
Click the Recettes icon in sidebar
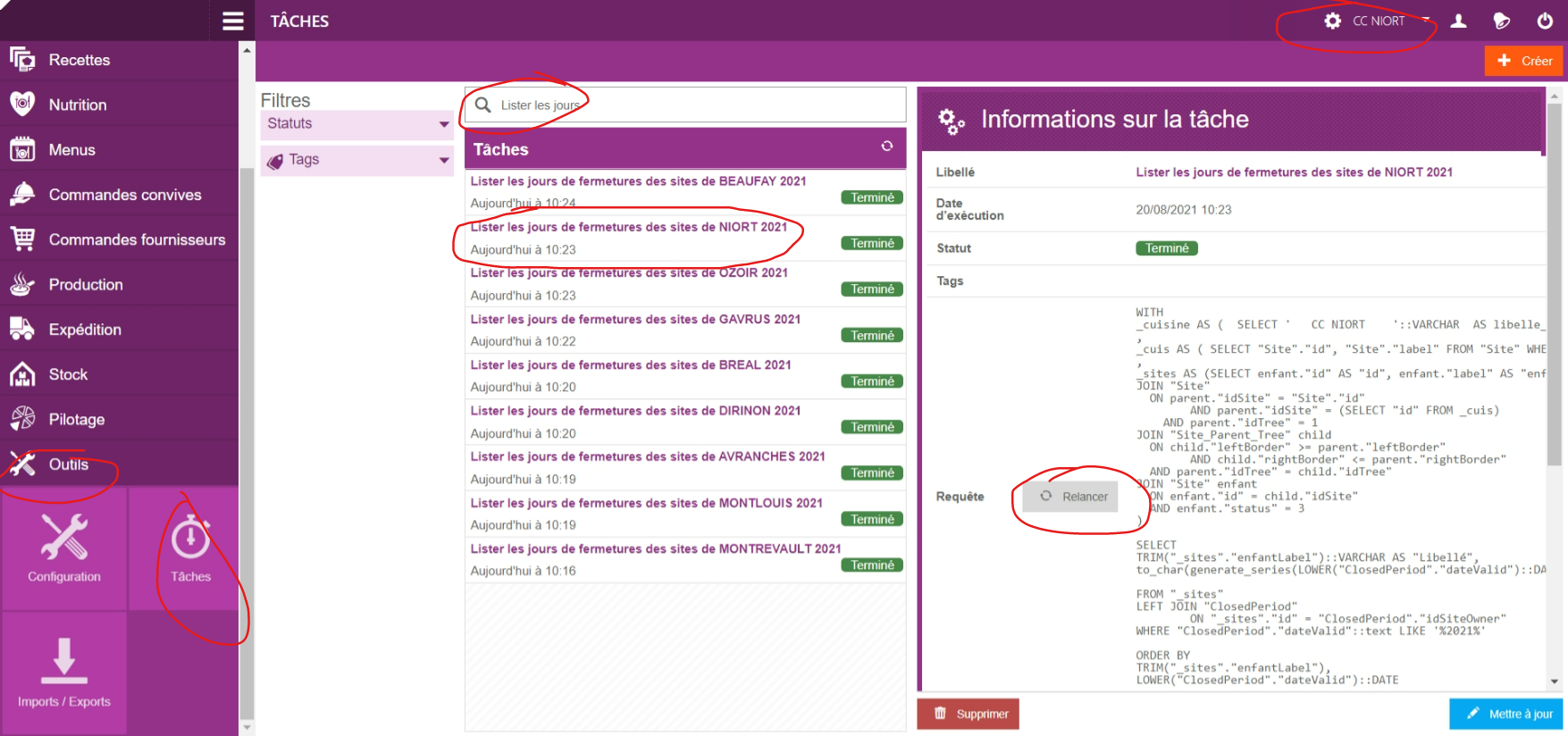(22, 60)
